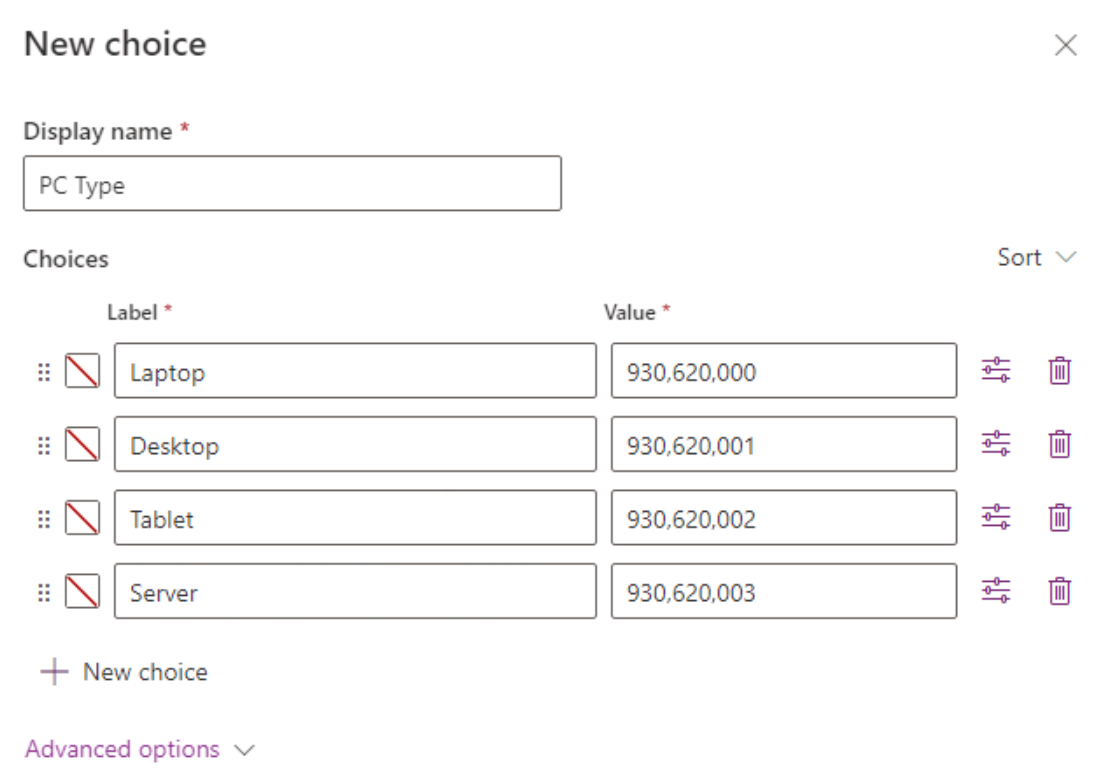Choose a color for the Tablet choice

(82, 519)
